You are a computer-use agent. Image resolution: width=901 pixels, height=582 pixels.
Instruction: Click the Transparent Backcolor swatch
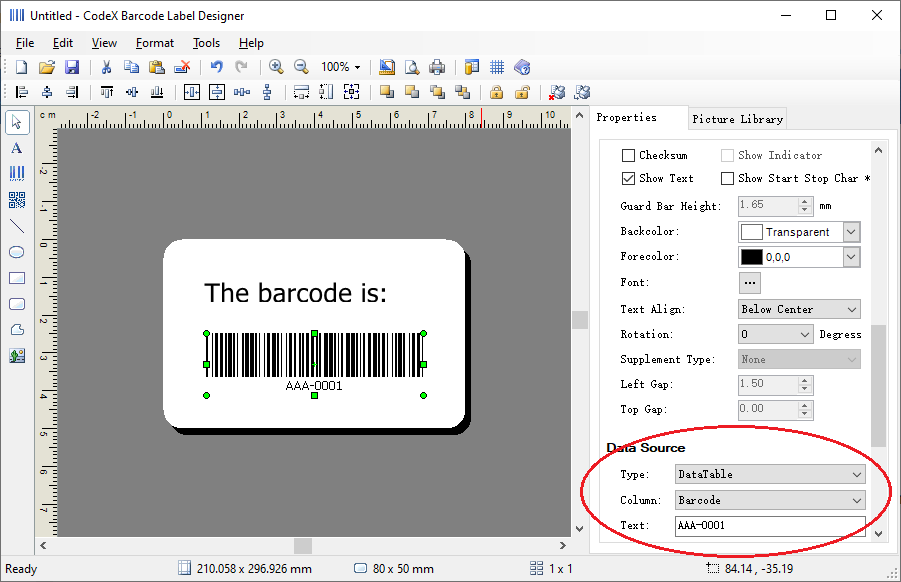click(x=752, y=232)
